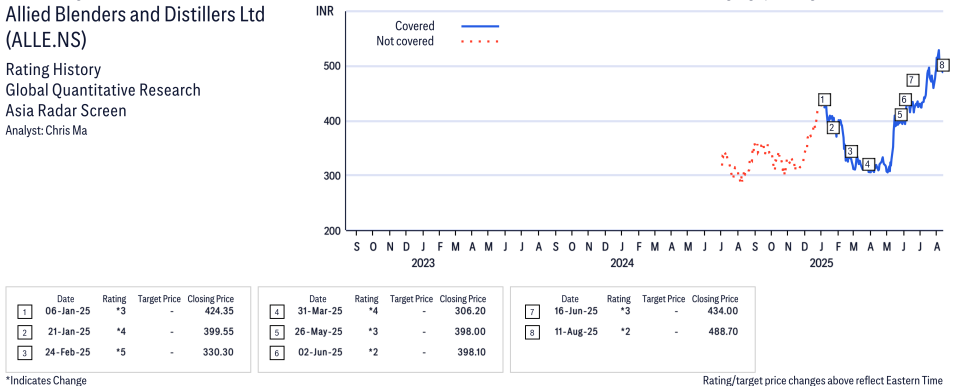Click chart marker box numbered 2
The height and width of the screenshot is (386, 954).
(x=834, y=127)
